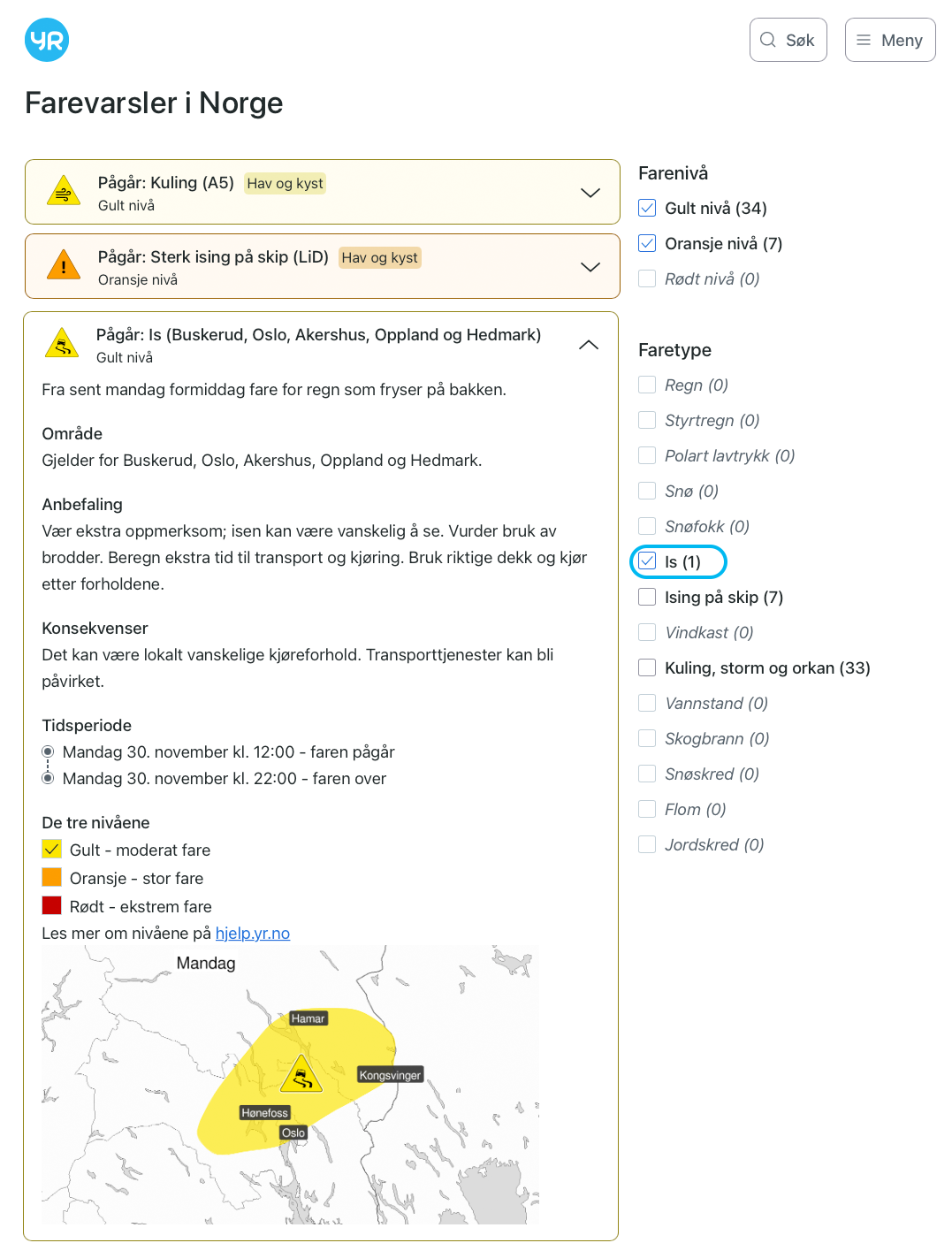Image resolution: width=952 pixels, height=1243 pixels.
Task: Toggle the Polart lavtrykk (0) checkbox
Action: 647,455
